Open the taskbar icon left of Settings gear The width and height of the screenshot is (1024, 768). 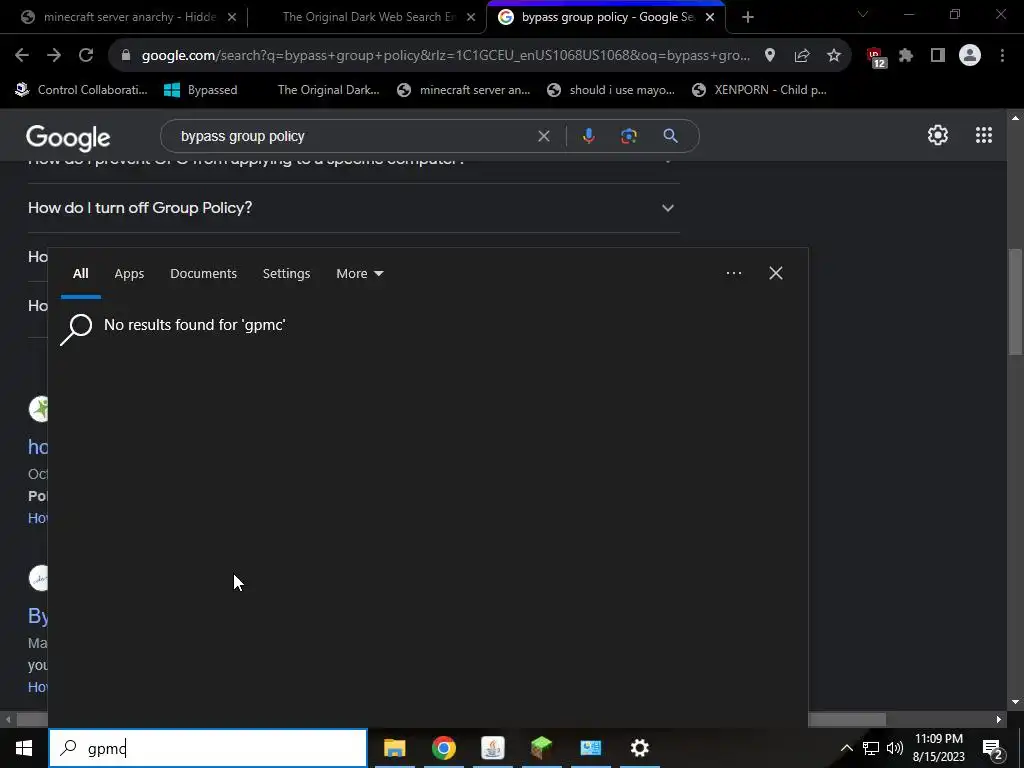(590, 748)
